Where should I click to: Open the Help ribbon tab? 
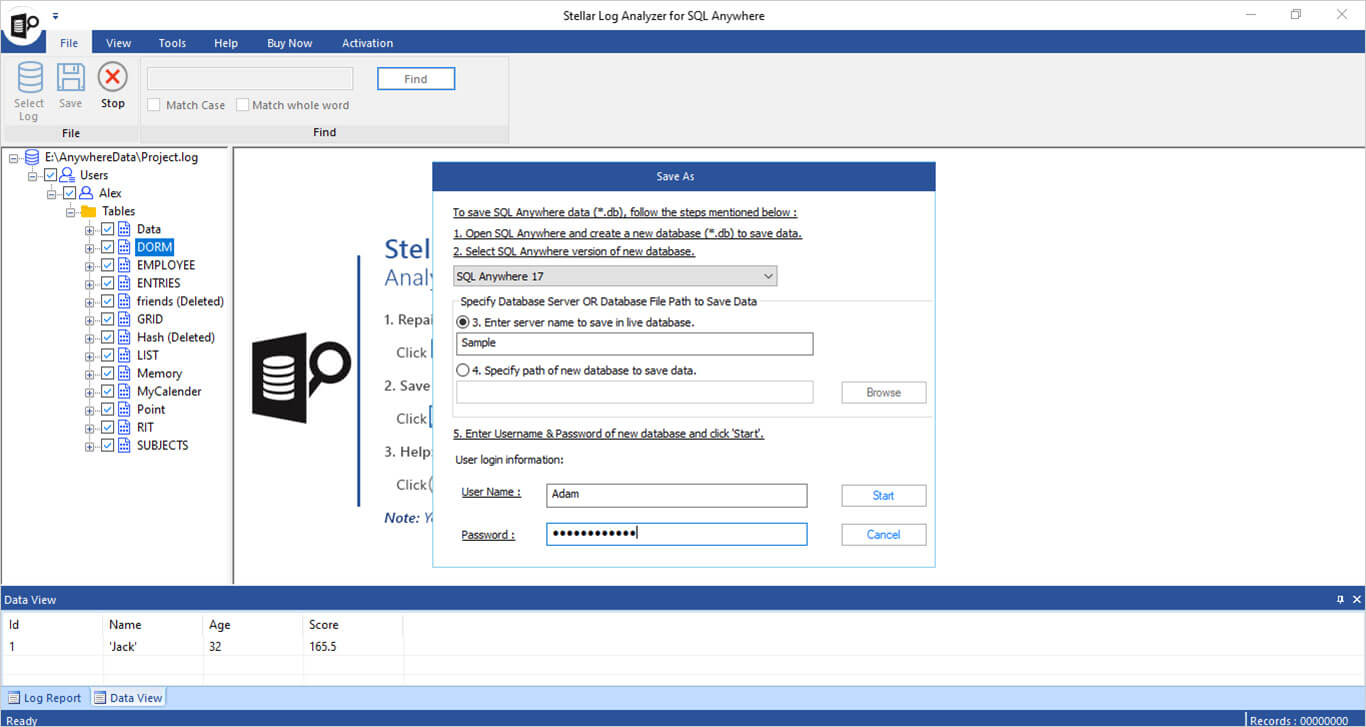click(226, 43)
